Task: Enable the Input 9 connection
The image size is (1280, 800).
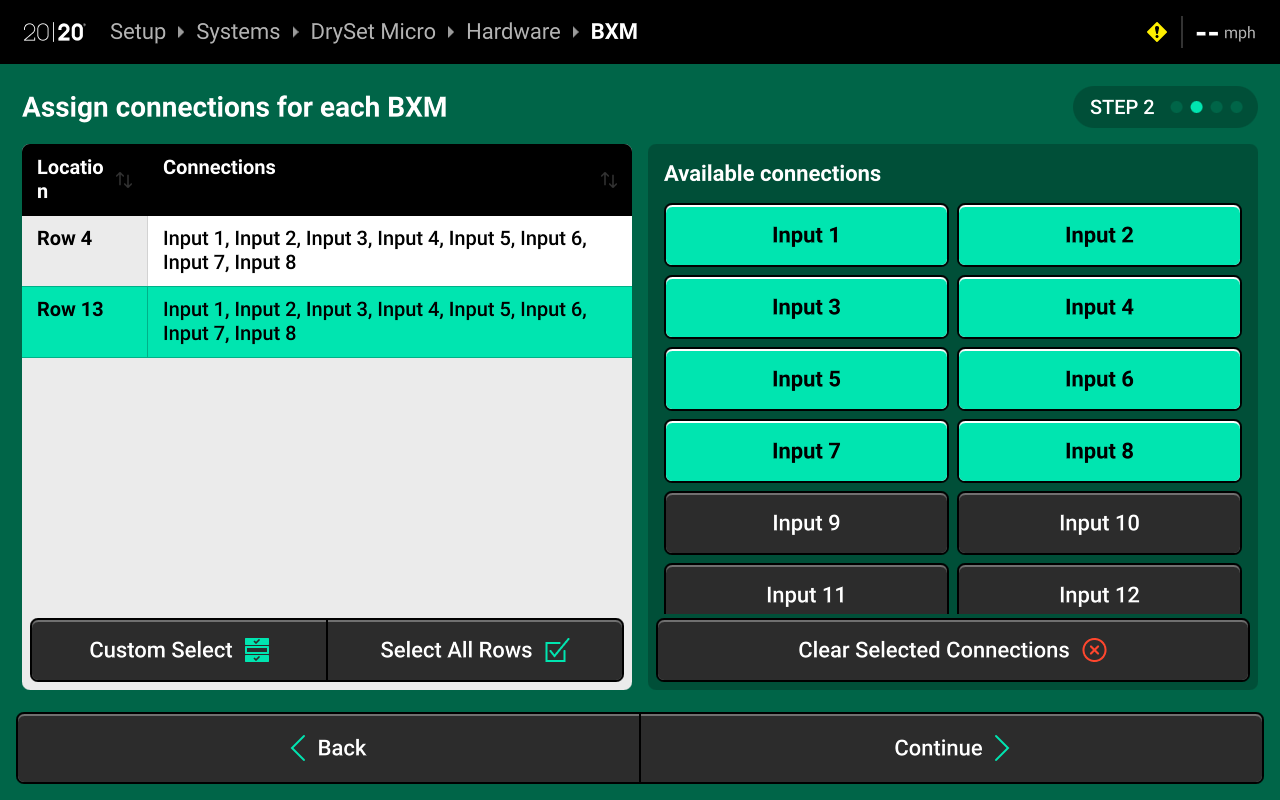Action: pyautogui.click(x=806, y=523)
